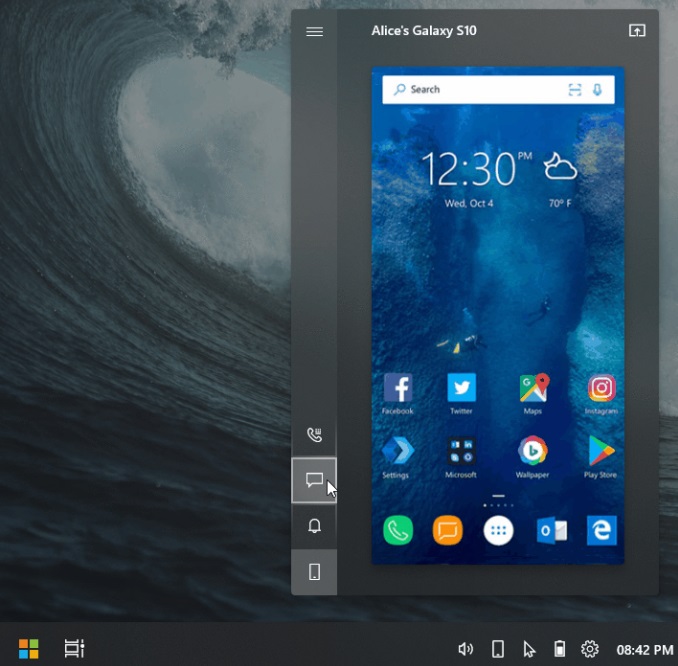Open the Microsoft apps folder
Image resolution: width=678 pixels, height=666 pixels.
click(461, 458)
